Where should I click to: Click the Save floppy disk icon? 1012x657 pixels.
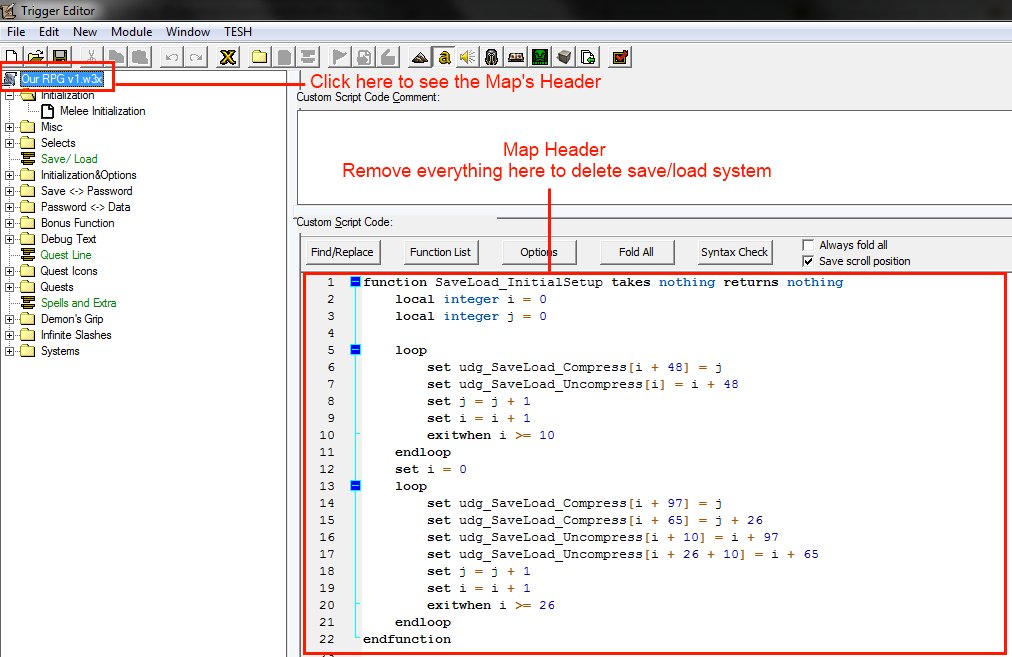(60, 57)
